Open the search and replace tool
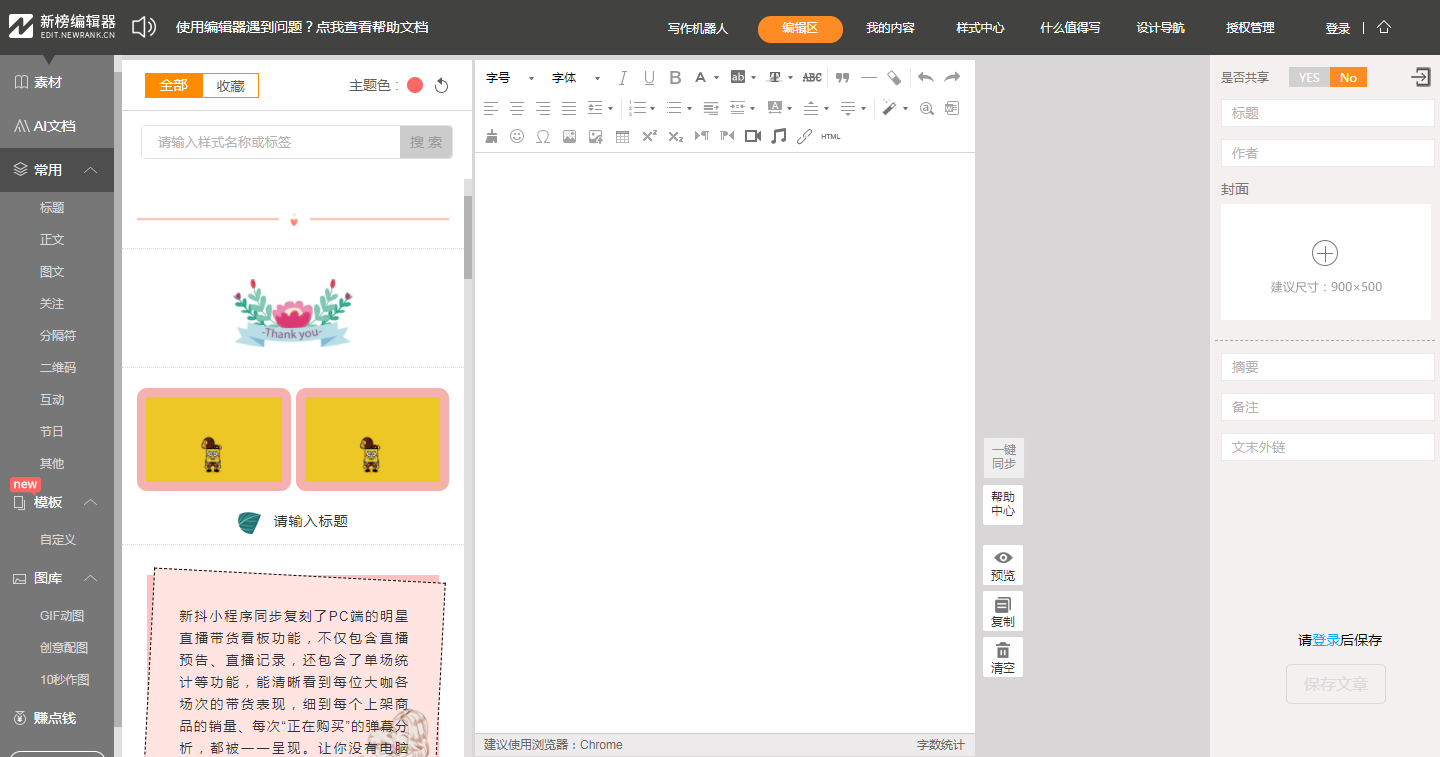1440x757 pixels. tap(926, 108)
